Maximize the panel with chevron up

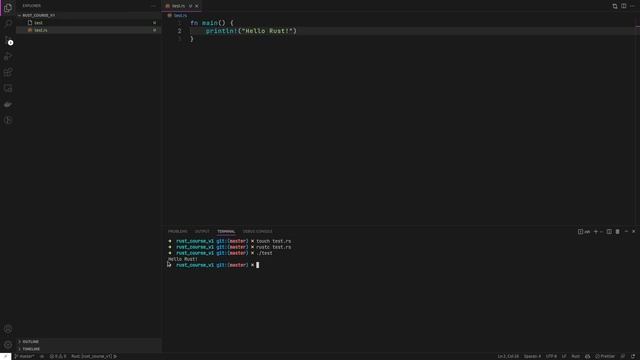[626, 231]
